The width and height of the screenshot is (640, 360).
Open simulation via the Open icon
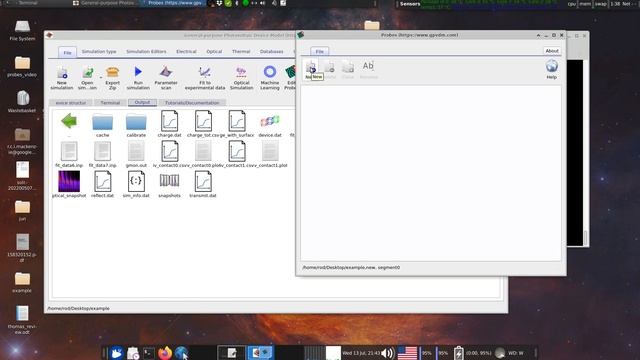87,78
